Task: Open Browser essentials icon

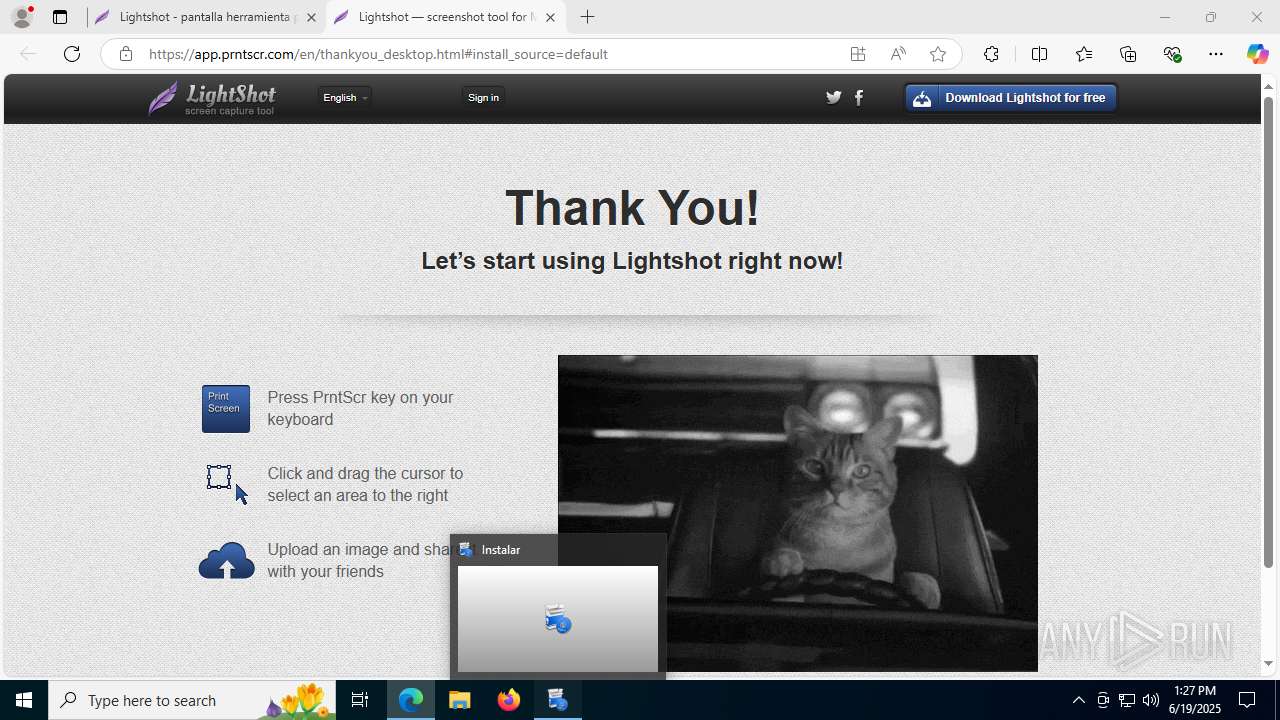Action: point(1173,54)
